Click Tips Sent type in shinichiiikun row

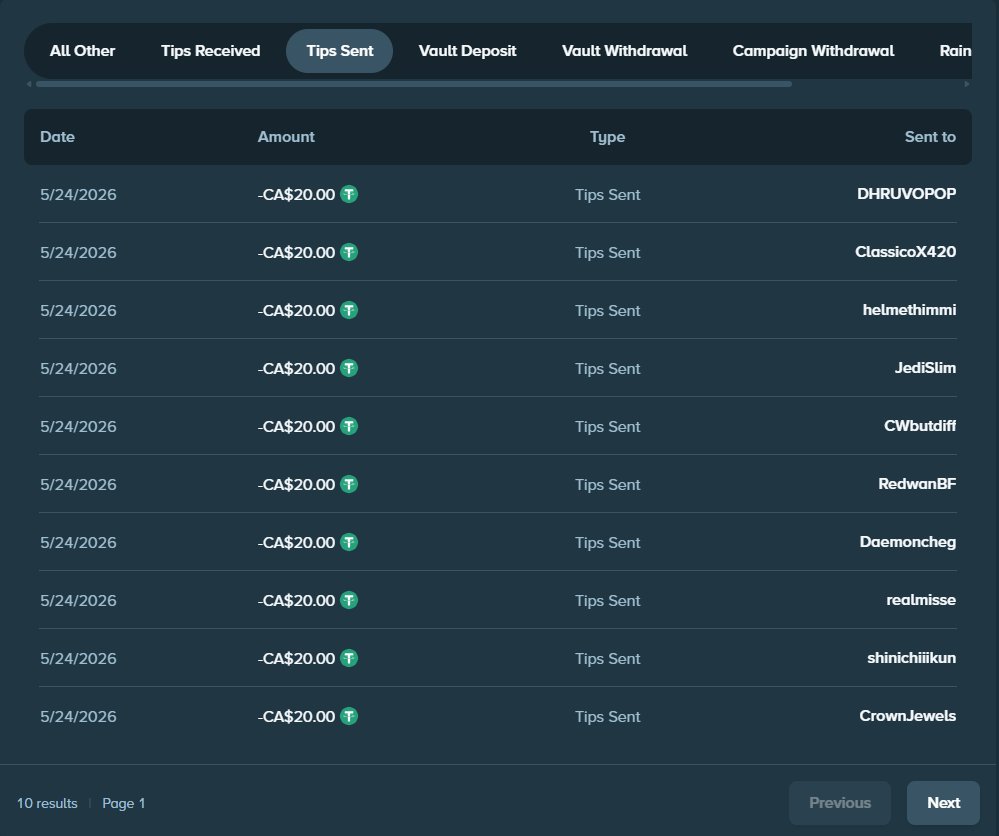tap(607, 658)
